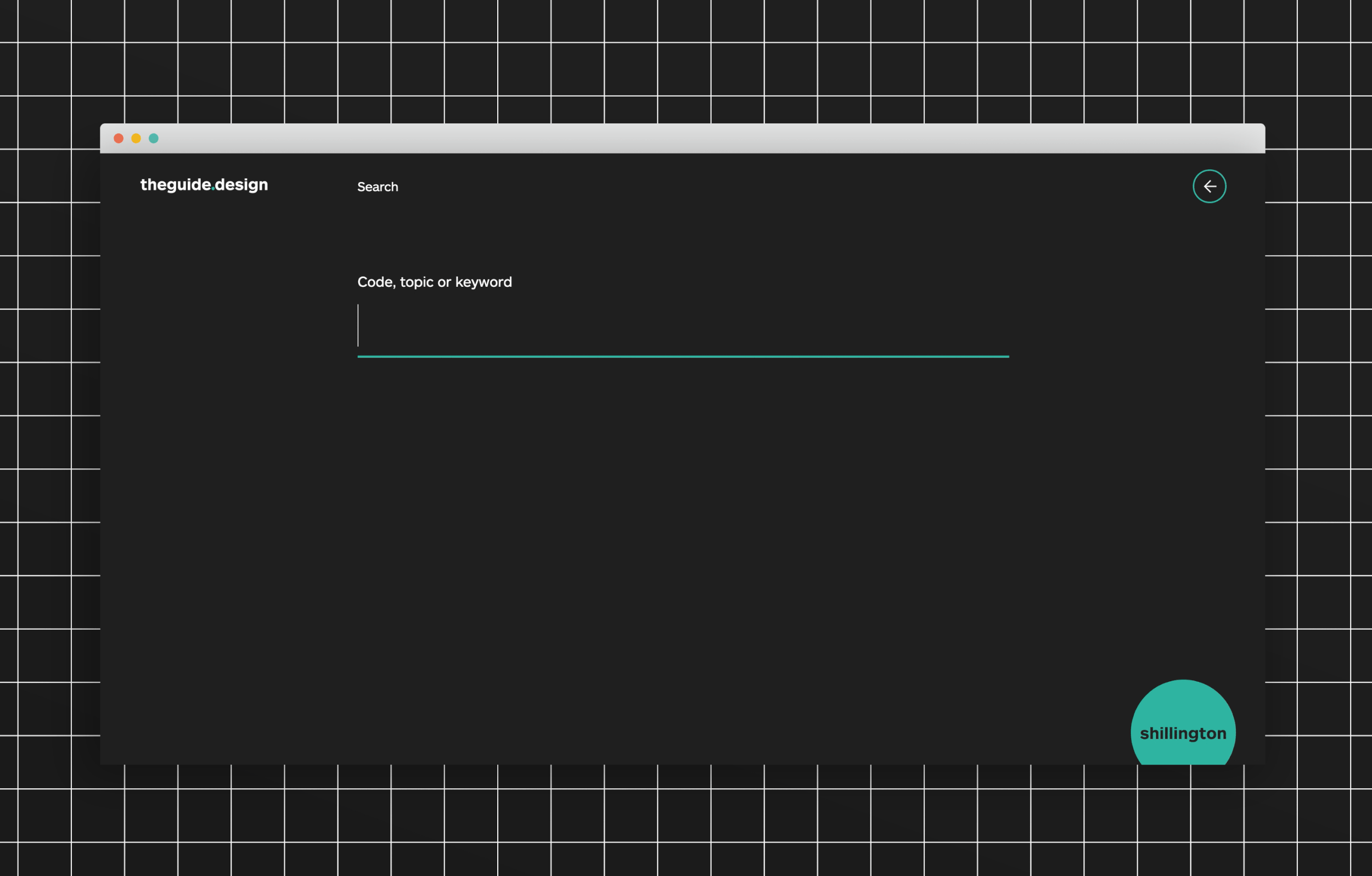The height and width of the screenshot is (876, 1372).
Task: Click the green traffic light dot
Action: tap(154, 138)
